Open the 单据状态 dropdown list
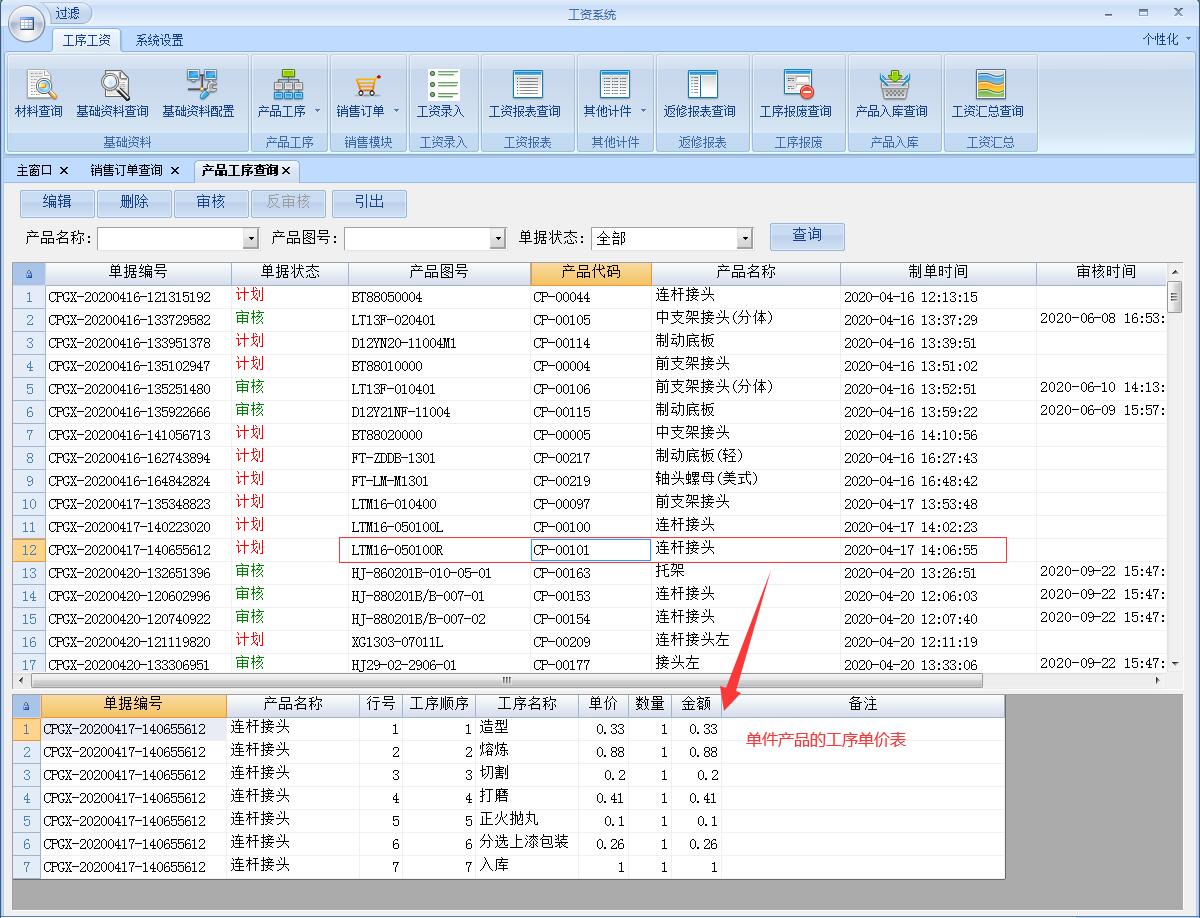Screen dimensions: 1200x918 (x=744, y=239)
